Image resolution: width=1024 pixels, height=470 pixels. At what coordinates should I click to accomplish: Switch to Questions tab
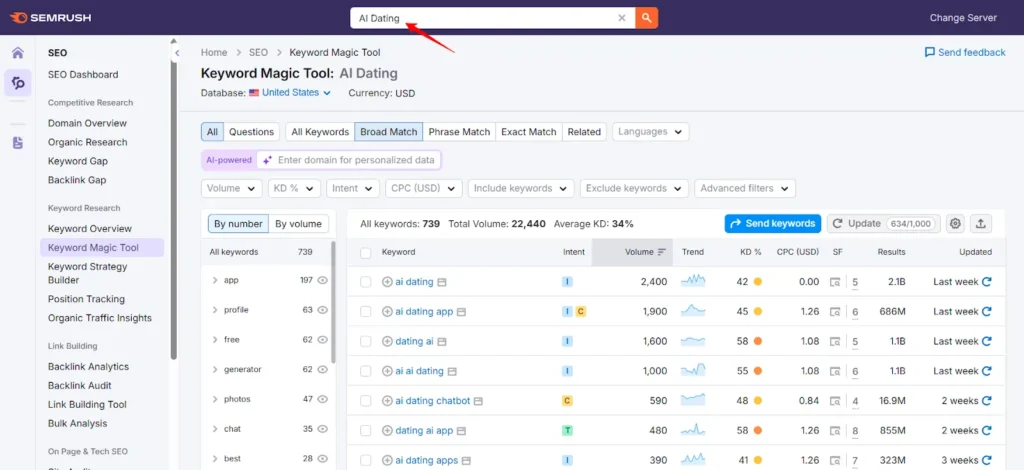tap(251, 132)
